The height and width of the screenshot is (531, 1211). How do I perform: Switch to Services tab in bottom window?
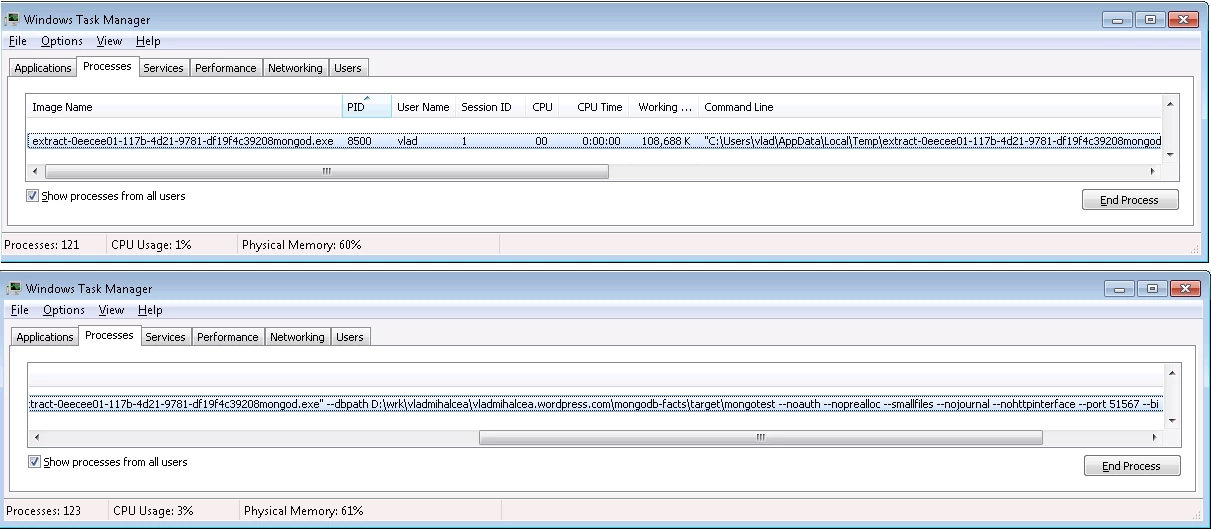click(165, 337)
